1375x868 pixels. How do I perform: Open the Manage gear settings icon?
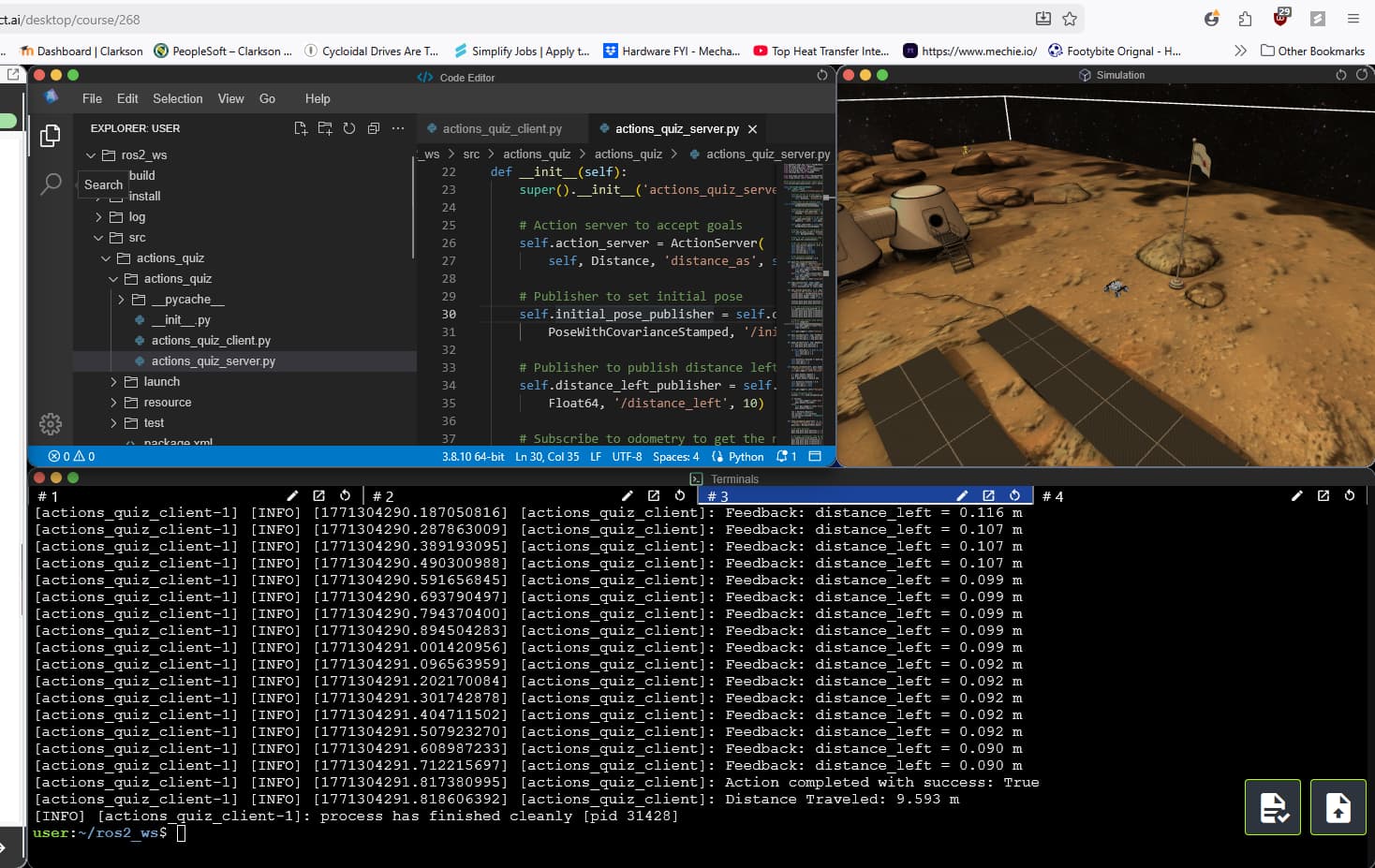pyautogui.click(x=51, y=424)
